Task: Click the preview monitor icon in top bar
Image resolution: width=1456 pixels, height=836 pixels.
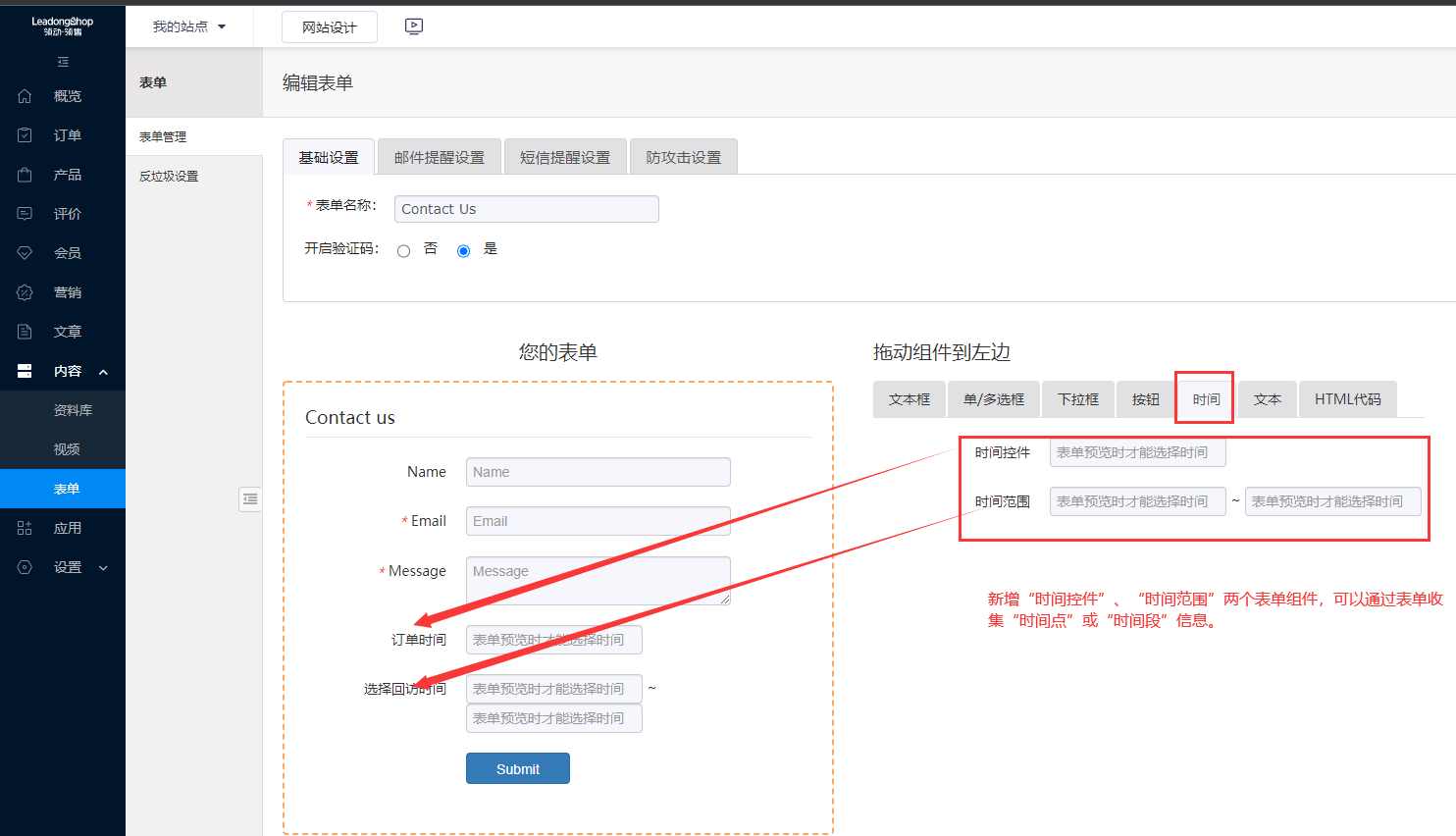Action: pyautogui.click(x=414, y=26)
